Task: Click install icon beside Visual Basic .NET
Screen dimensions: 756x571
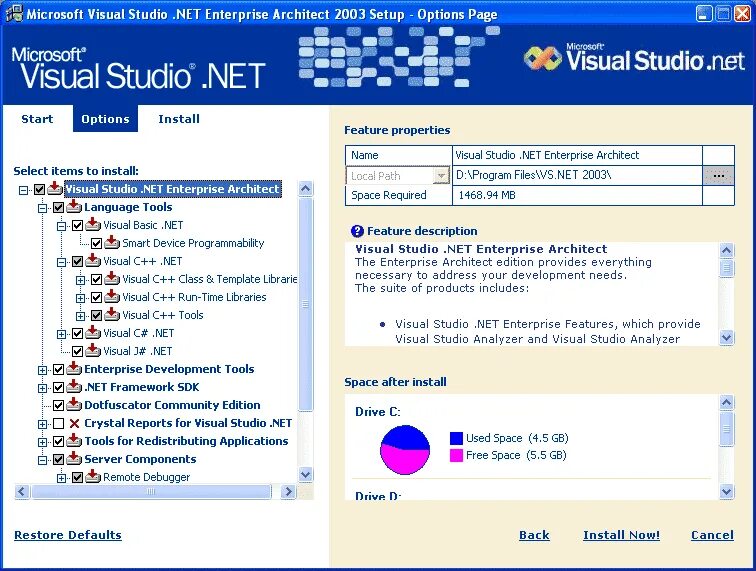Action: pos(93,225)
